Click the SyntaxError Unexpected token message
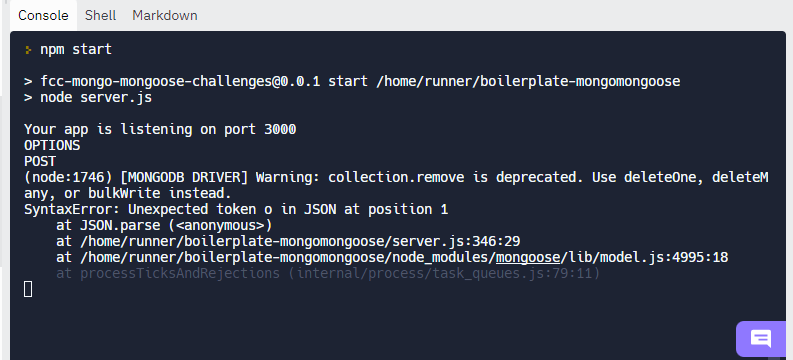Viewport: 793px width, 360px height. coord(236,209)
